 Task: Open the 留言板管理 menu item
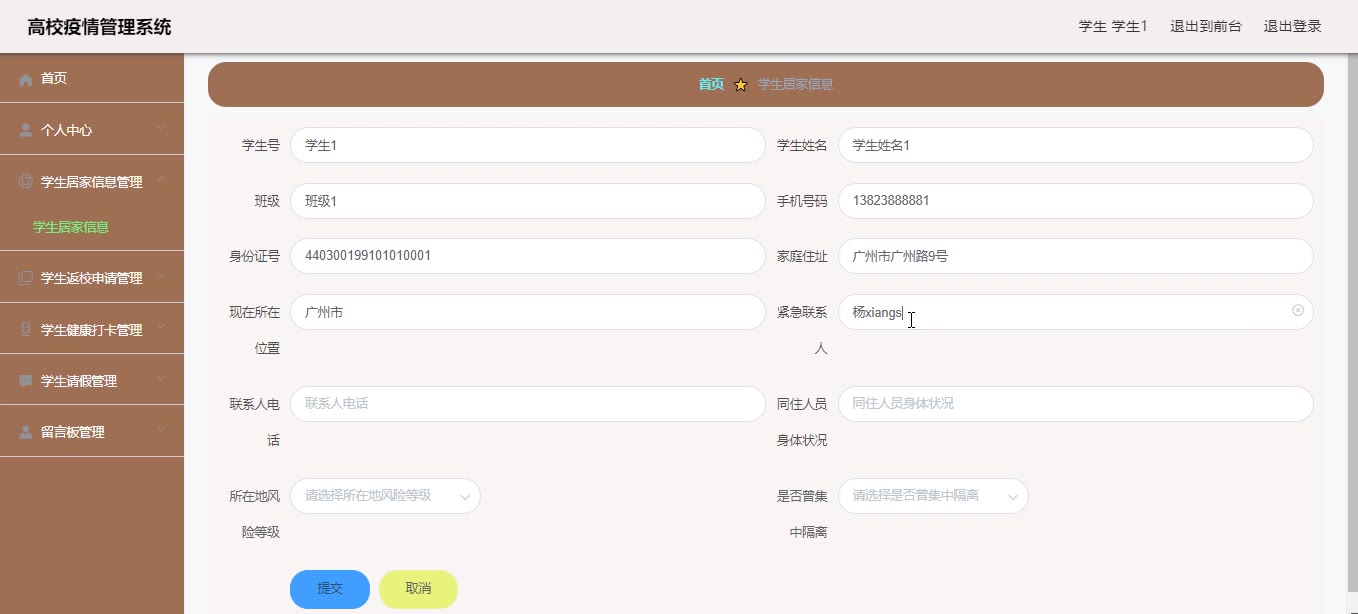tap(92, 432)
